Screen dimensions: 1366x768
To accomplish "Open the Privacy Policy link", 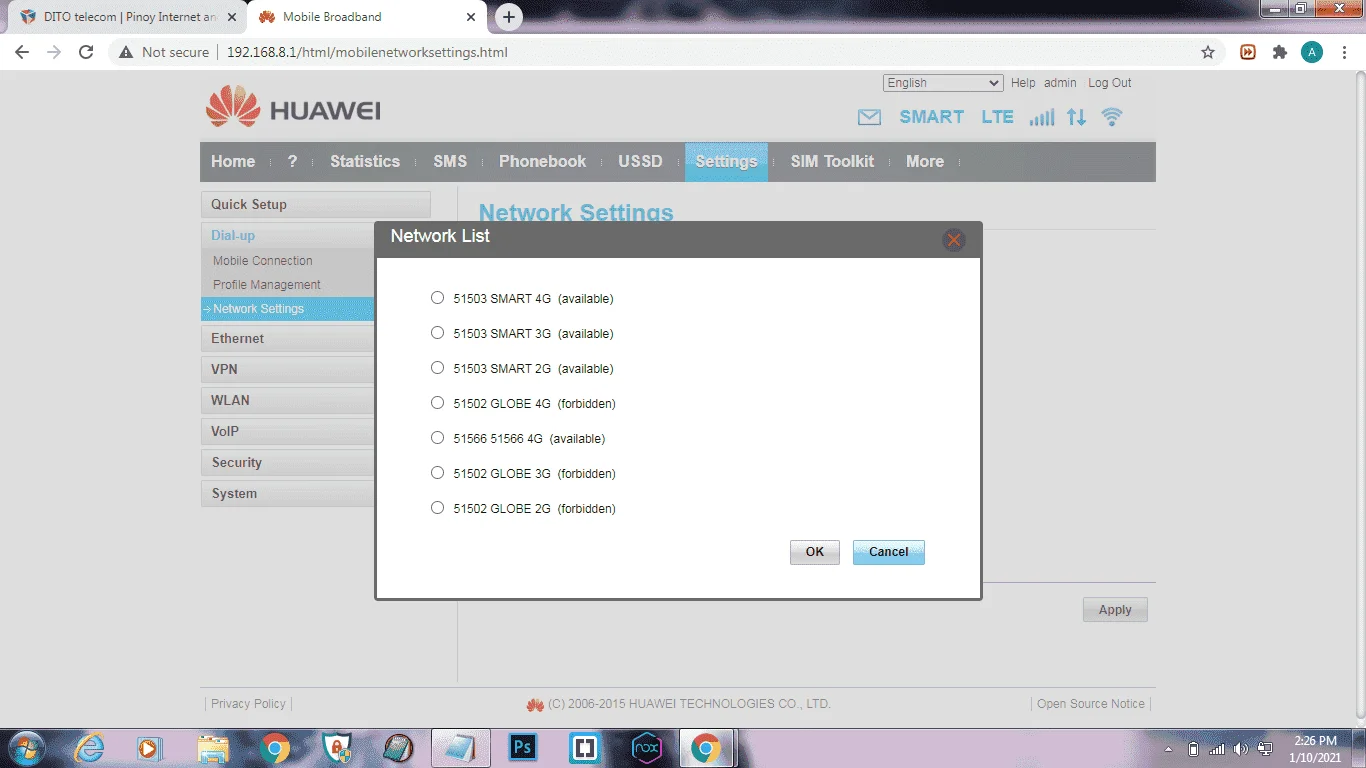I will click(x=248, y=704).
